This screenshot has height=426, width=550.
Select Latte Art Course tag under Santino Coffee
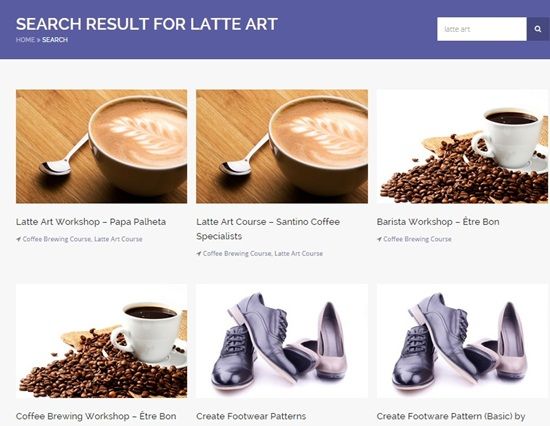pos(299,253)
